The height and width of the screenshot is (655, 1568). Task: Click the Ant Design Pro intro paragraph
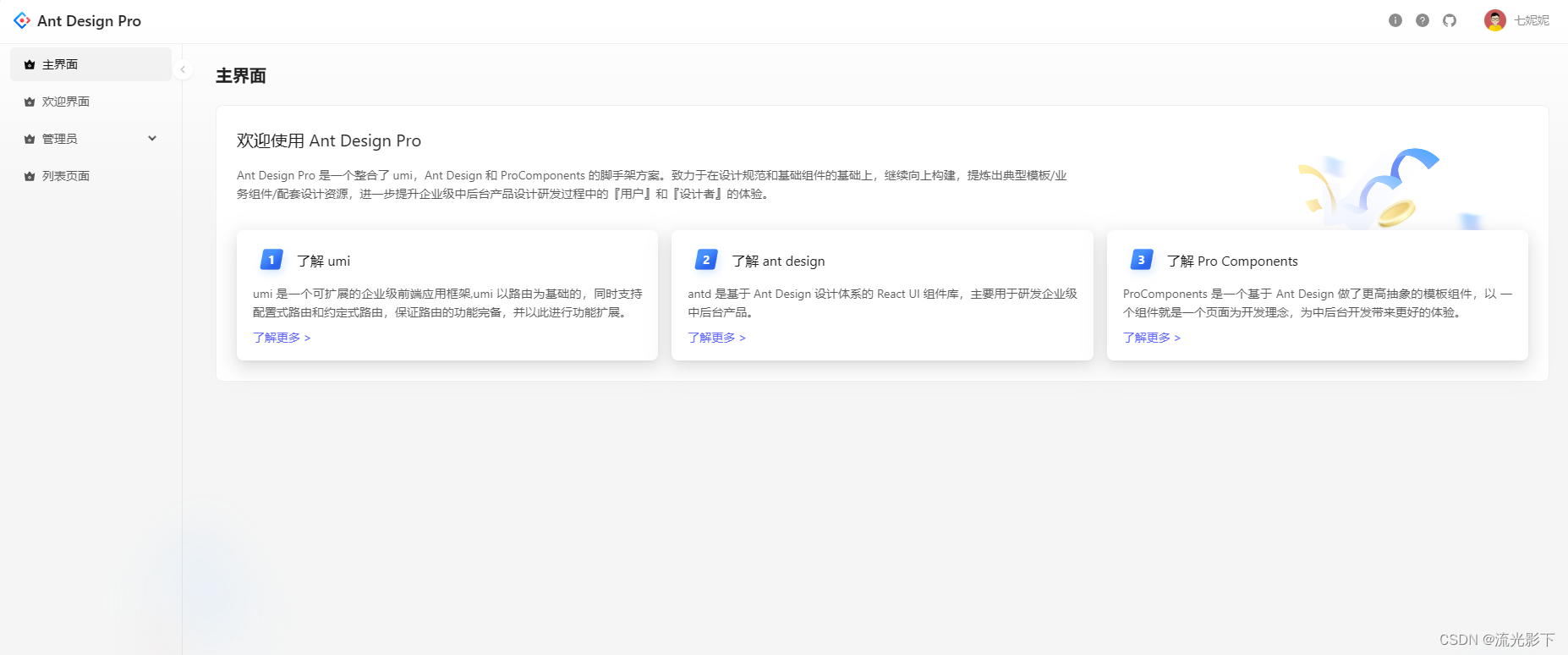click(x=652, y=184)
